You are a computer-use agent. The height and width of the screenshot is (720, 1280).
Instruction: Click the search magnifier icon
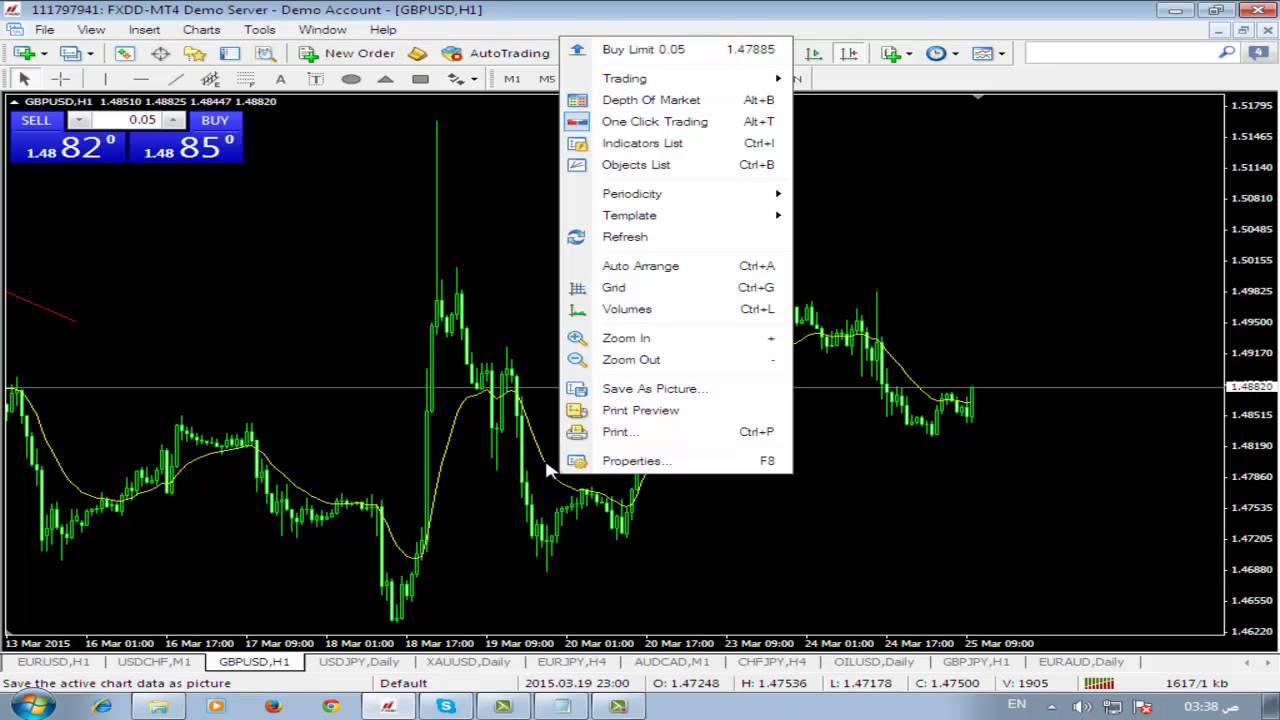coord(1227,52)
